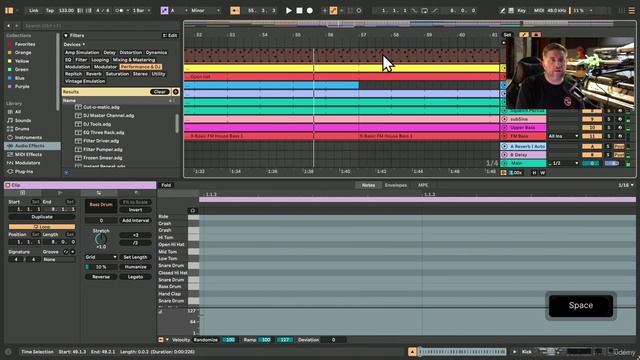Clear the browser Results filter

[x=160, y=92]
